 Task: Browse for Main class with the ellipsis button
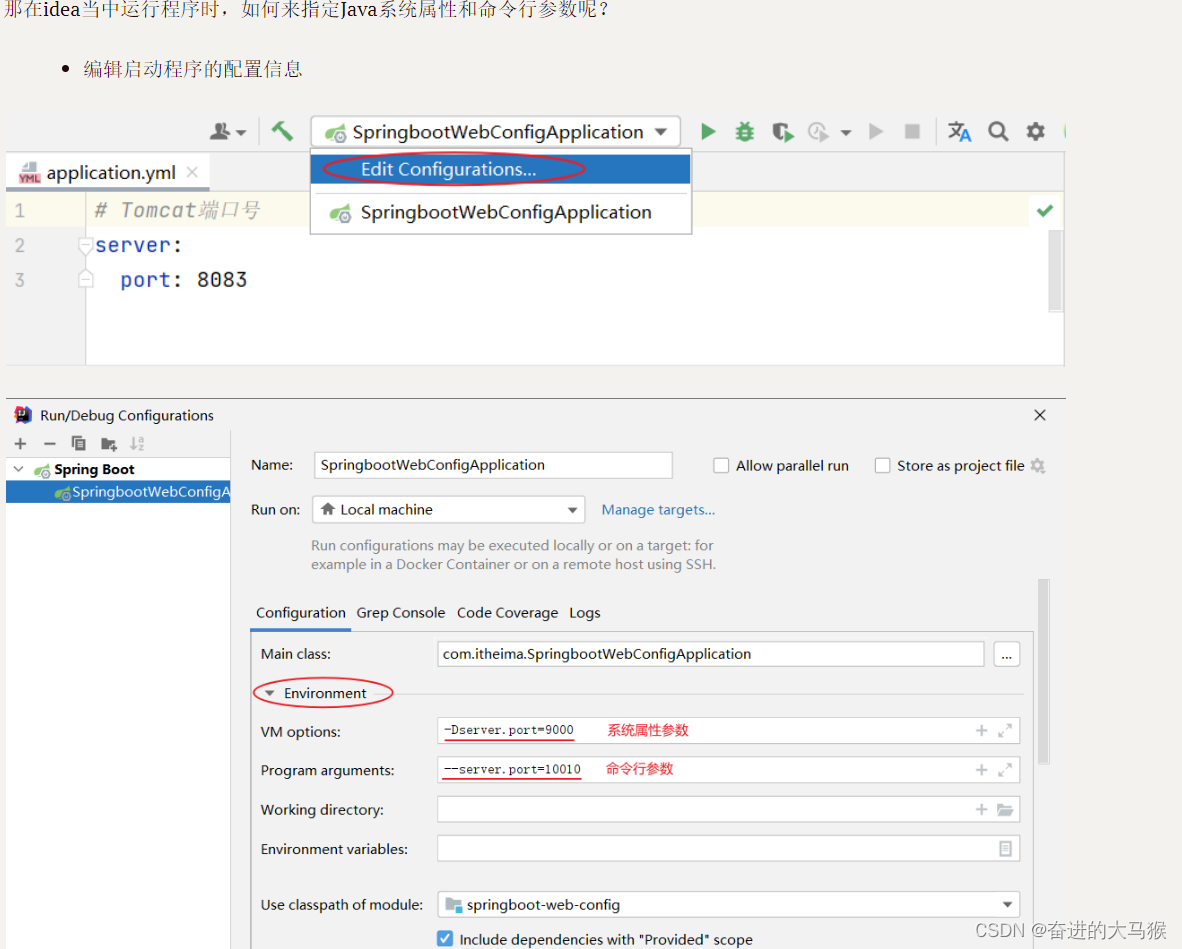tap(1007, 653)
